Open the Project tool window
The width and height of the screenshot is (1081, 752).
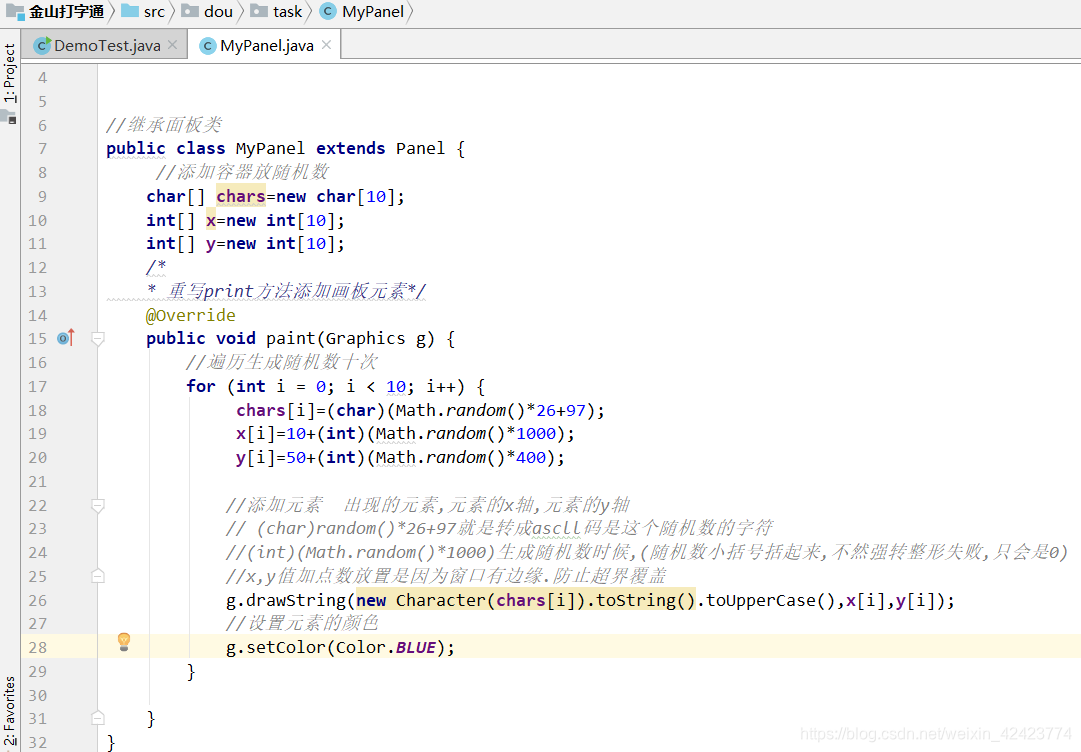[x=9, y=73]
